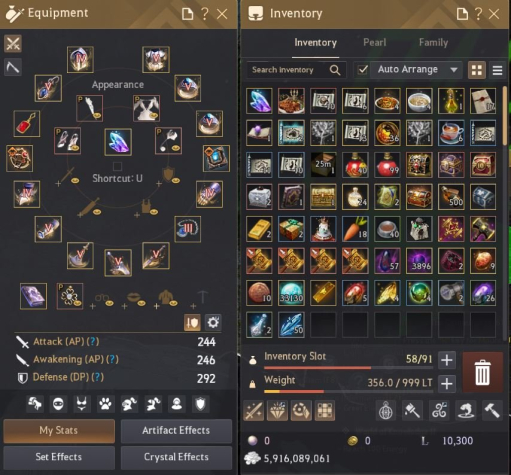Expand the Auto Arrange dropdown arrow

[453, 70]
